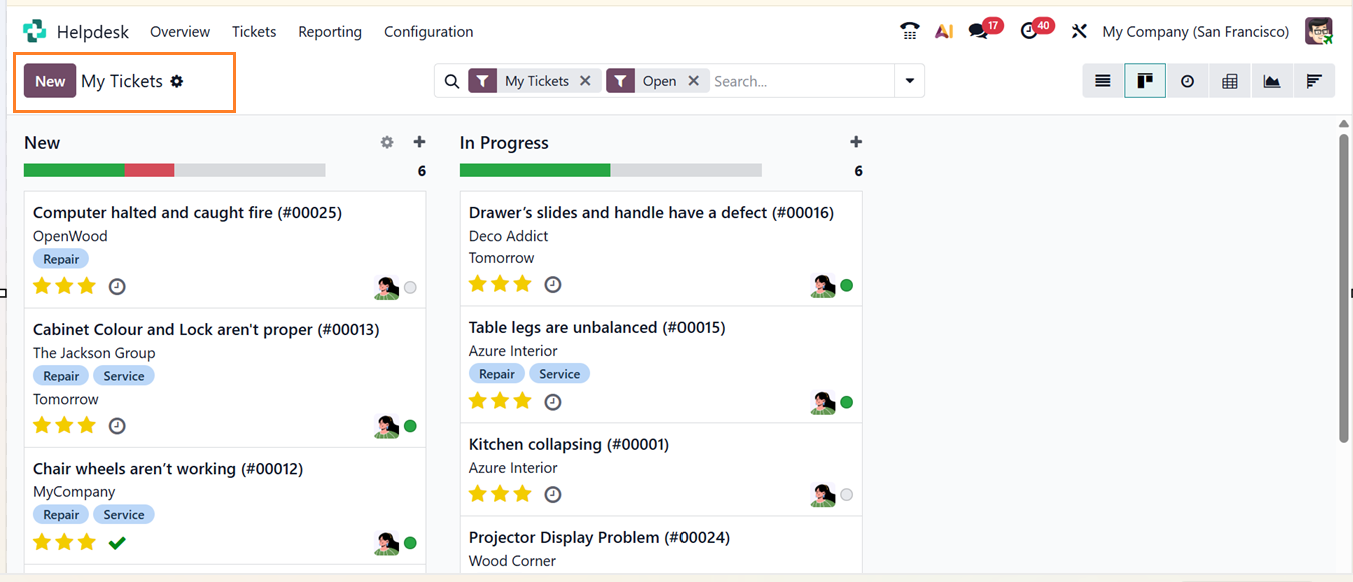Open My Tickets gear actions menu
Screen dimensions: 1353x582
pyautogui.click(x=177, y=81)
